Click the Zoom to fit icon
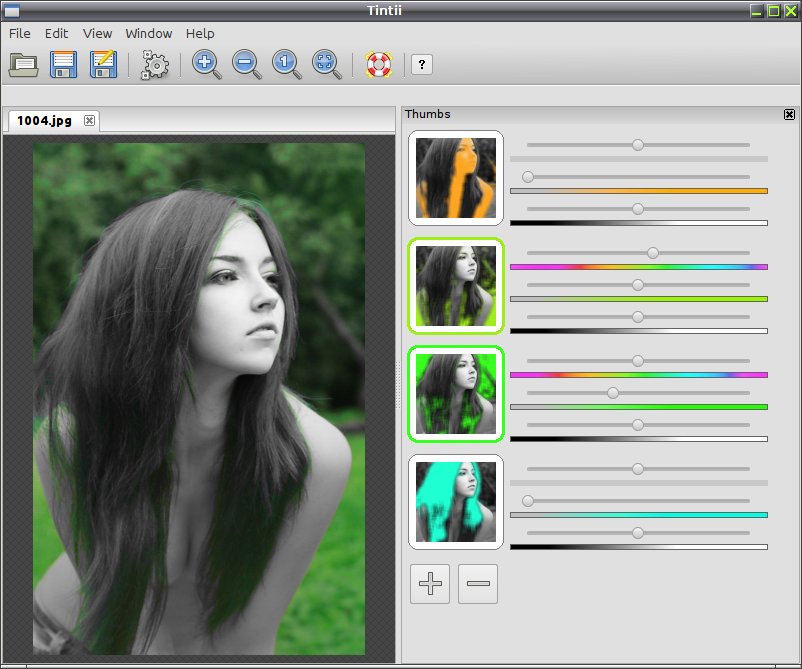 (x=326, y=64)
